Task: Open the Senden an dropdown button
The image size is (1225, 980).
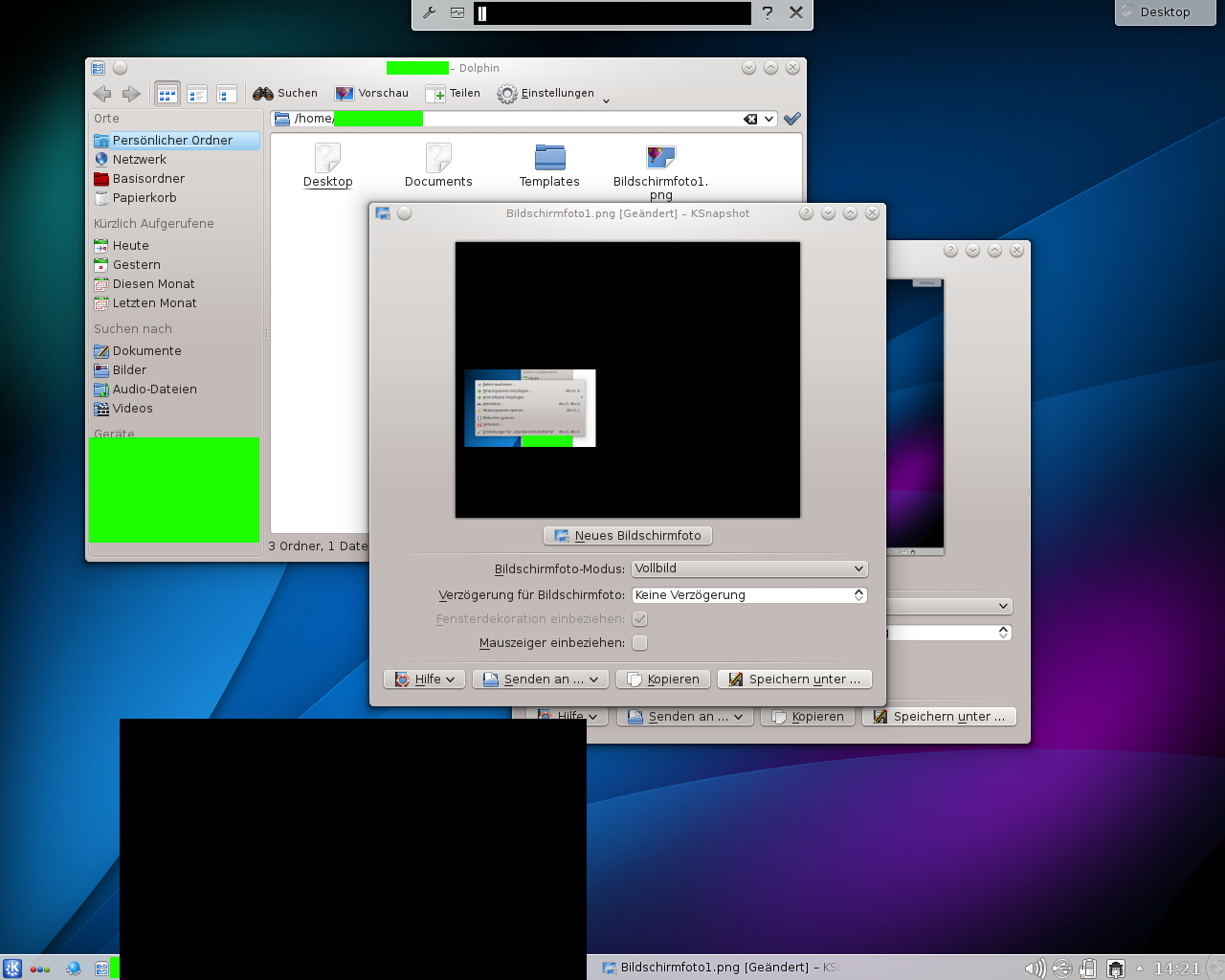Action: (x=541, y=679)
